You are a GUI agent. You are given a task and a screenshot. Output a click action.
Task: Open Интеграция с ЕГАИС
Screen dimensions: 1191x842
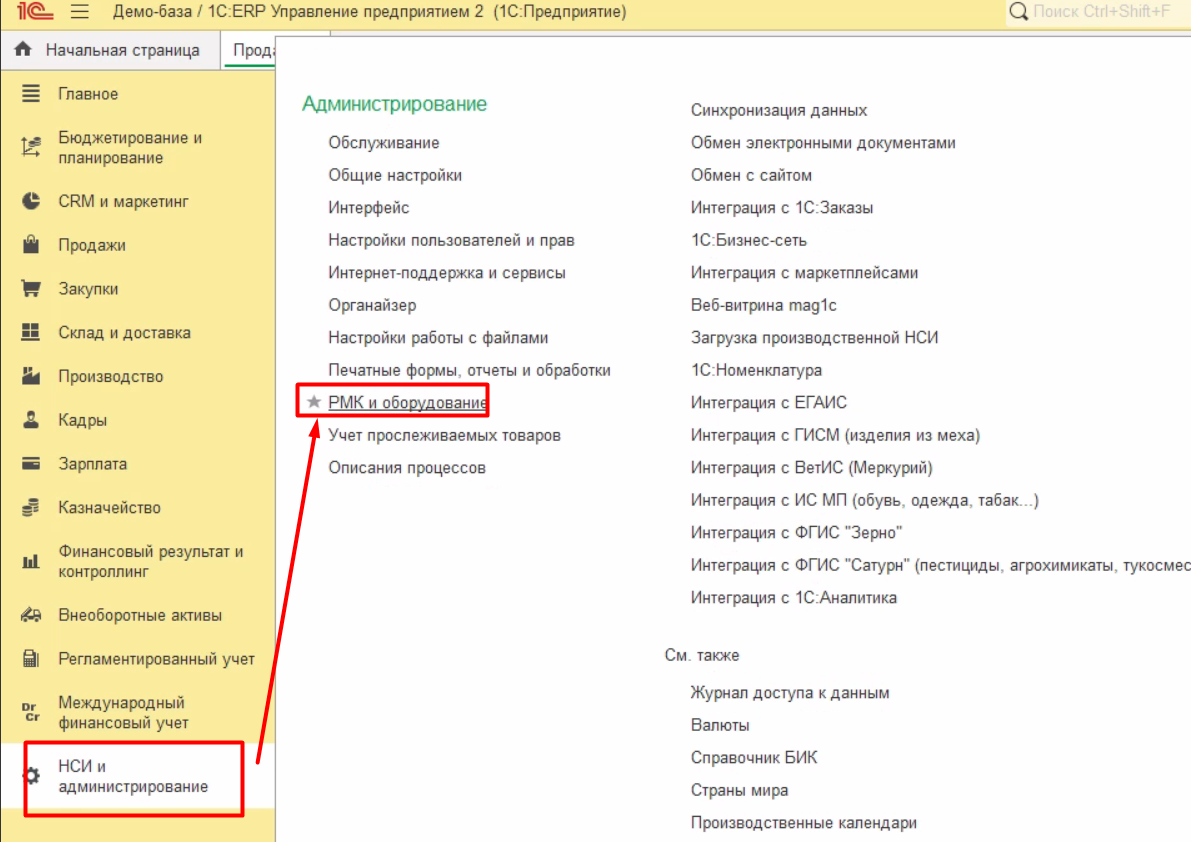[768, 403]
